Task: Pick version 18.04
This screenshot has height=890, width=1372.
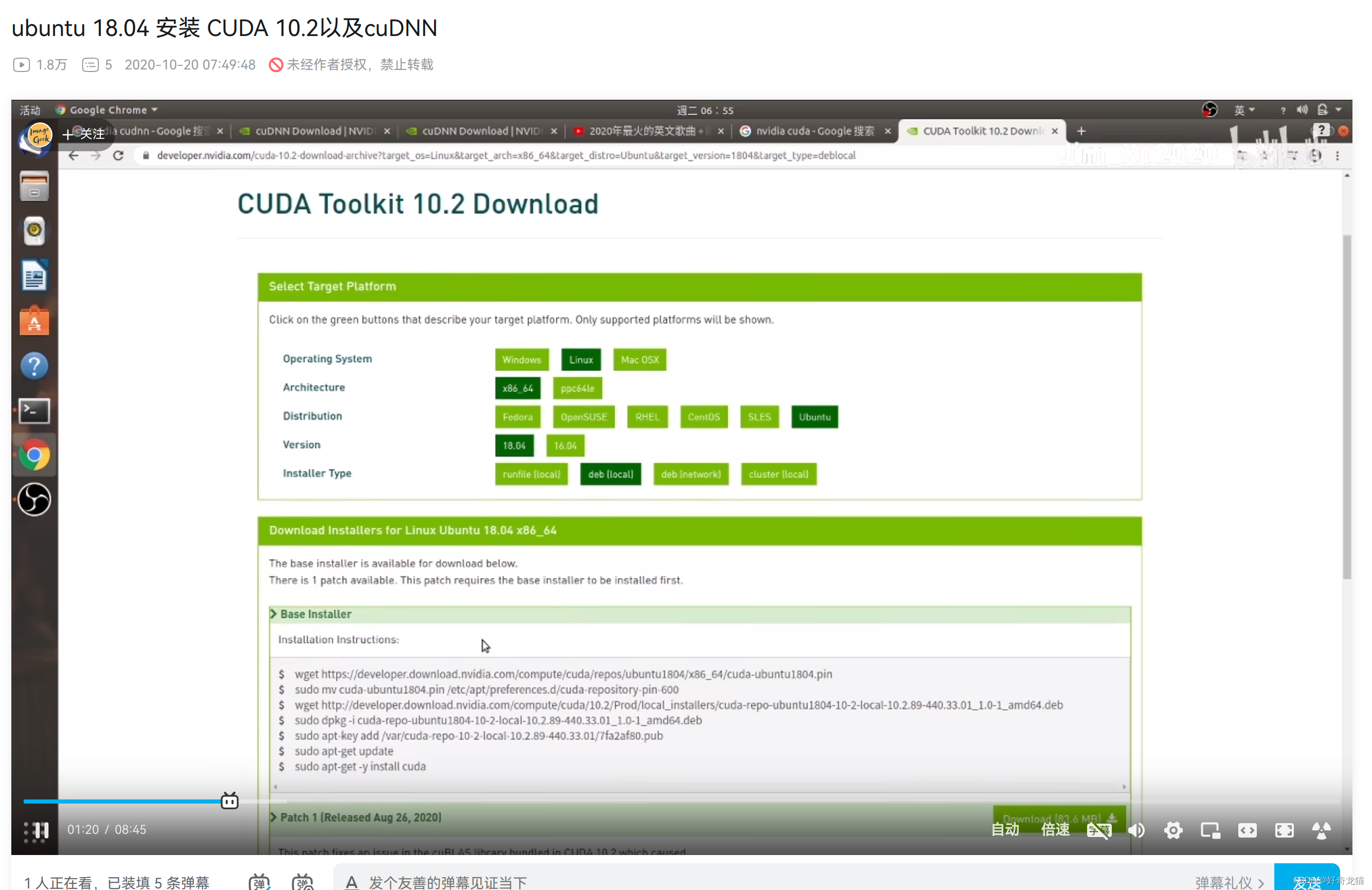Action: coord(514,446)
